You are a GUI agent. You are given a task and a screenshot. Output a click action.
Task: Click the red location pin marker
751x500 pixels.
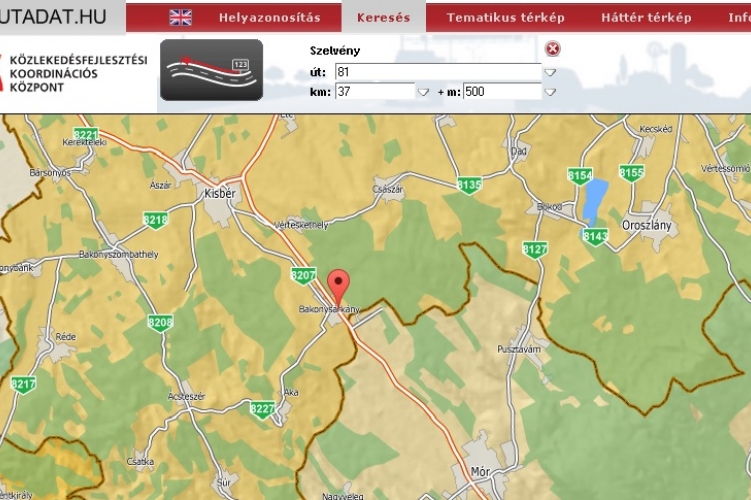[x=340, y=286]
